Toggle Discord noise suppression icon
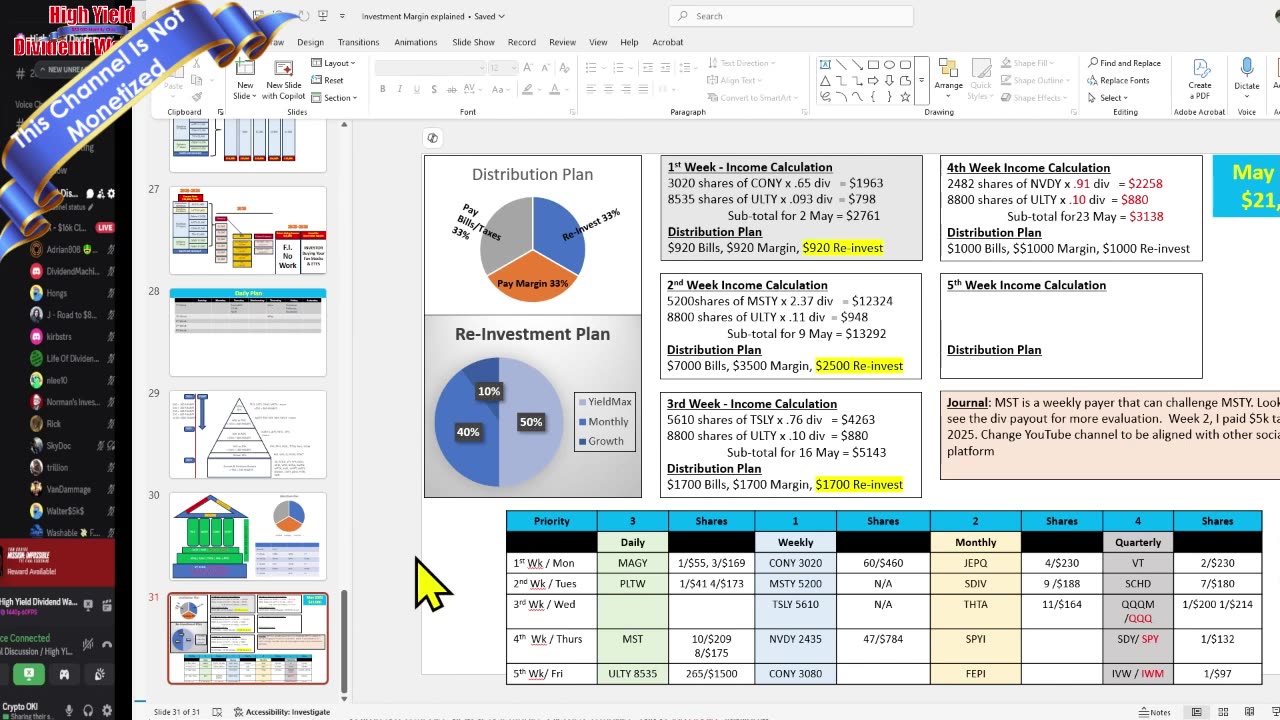 88,644
